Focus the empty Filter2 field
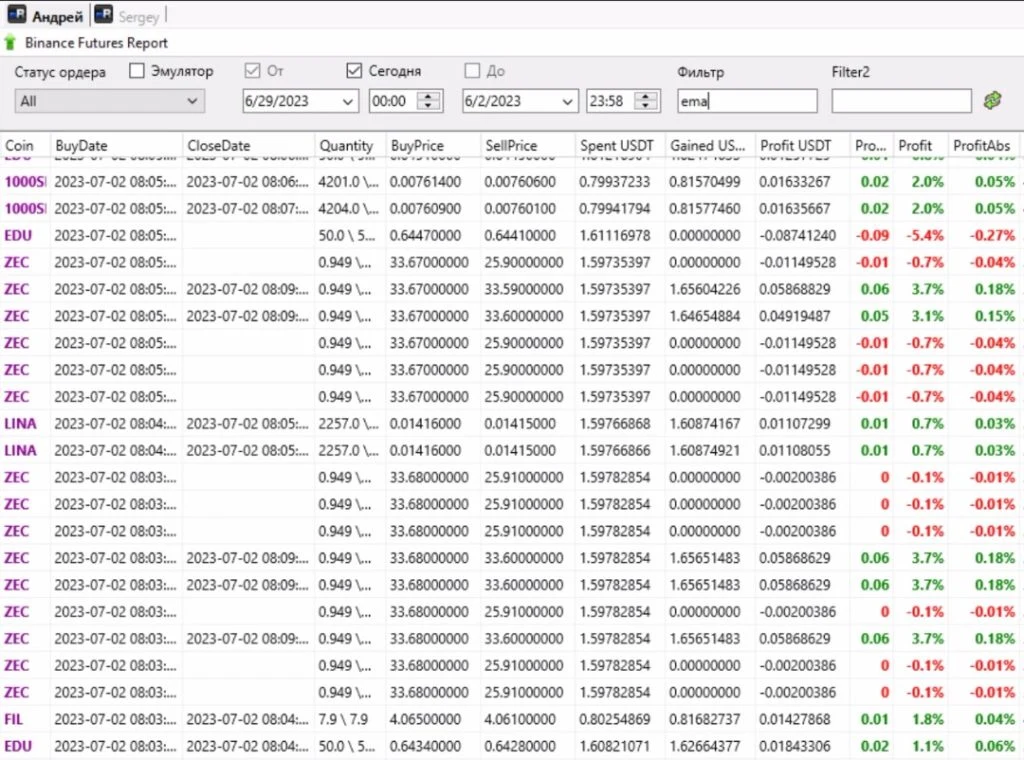The height and width of the screenshot is (760, 1024). point(901,101)
